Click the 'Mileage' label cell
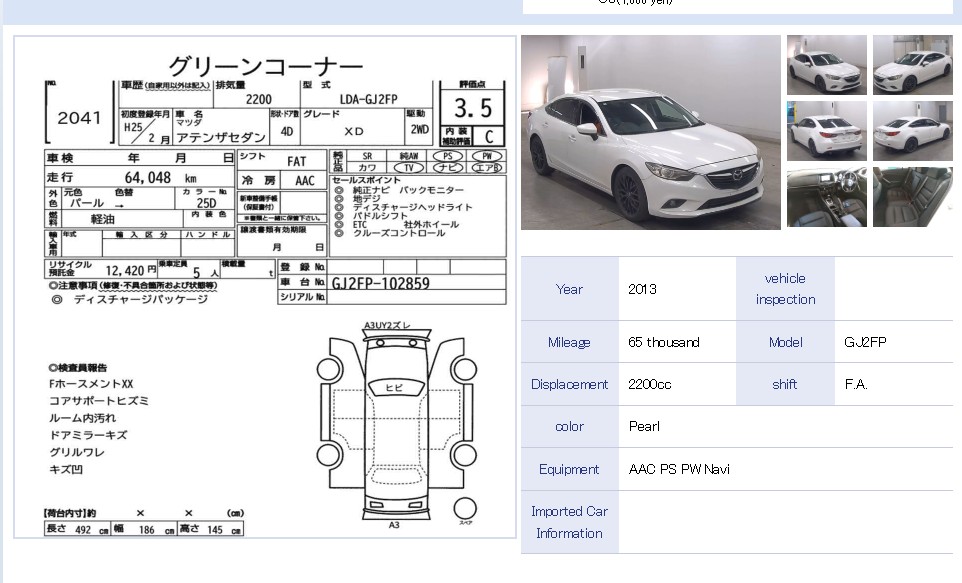Screen dimensions: 962x583 [x=569, y=342]
